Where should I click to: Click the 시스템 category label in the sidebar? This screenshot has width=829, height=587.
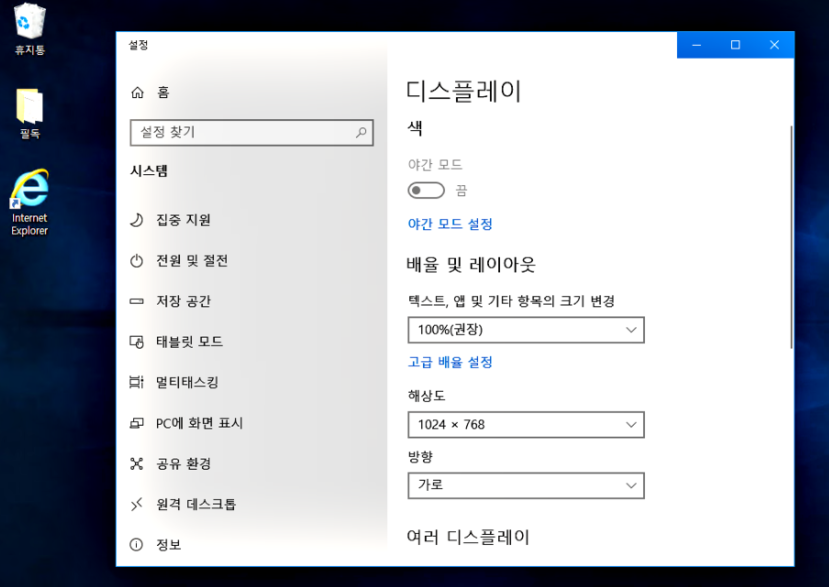pyautogui.click(x=149, y=171)
